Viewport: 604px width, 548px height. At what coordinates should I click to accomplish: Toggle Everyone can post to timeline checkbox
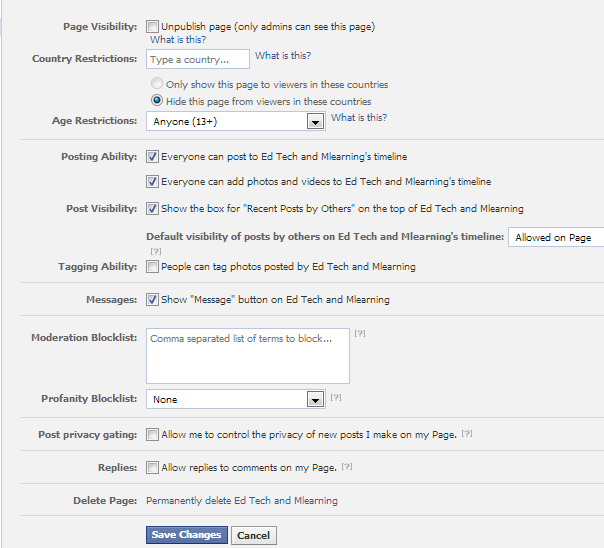click(152, 157)
